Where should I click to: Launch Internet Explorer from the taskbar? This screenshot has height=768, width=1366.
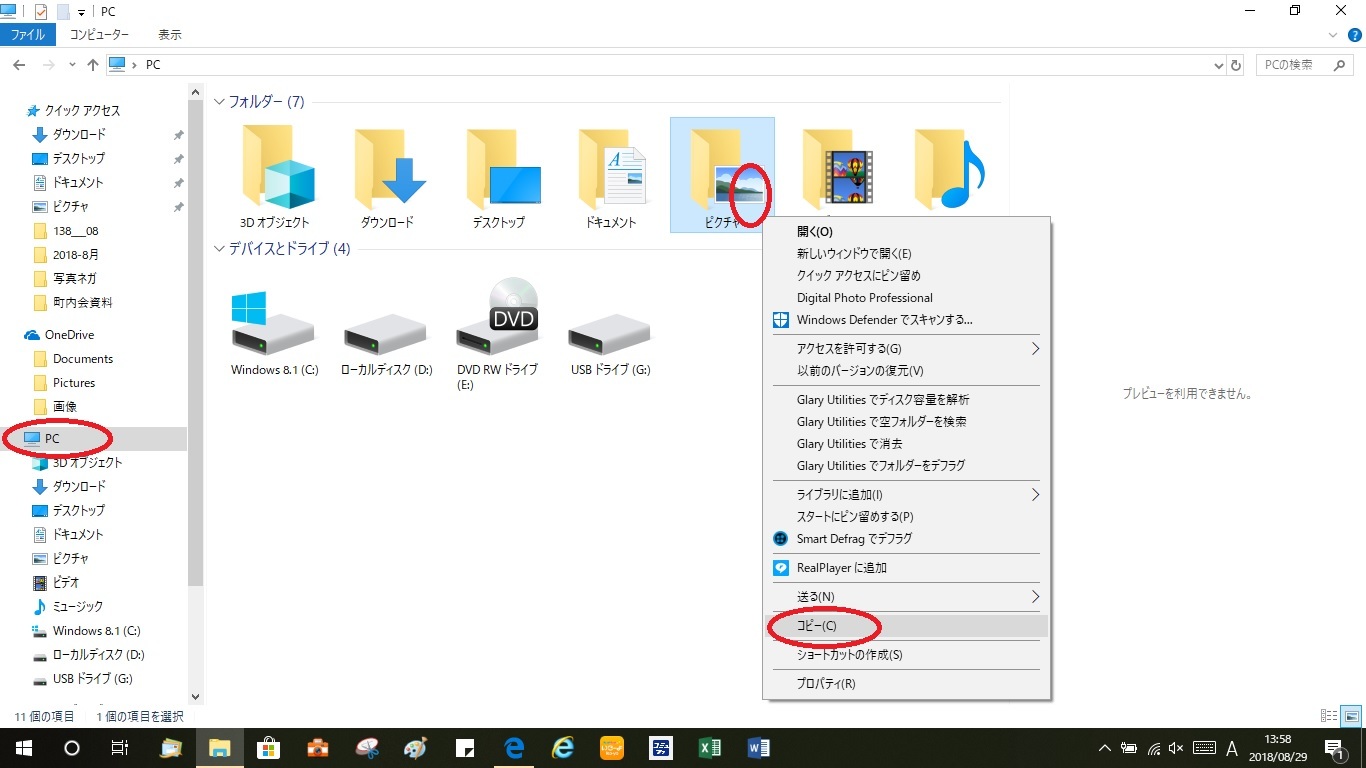[564, 748]
